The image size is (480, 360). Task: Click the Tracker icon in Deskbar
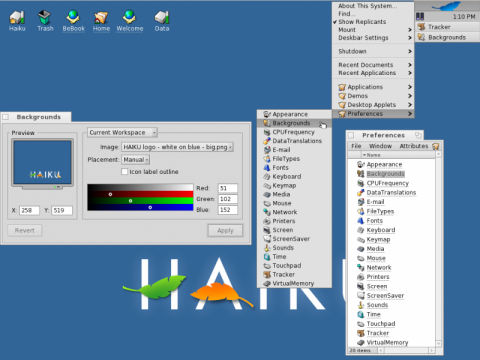(x=421, y=27)
